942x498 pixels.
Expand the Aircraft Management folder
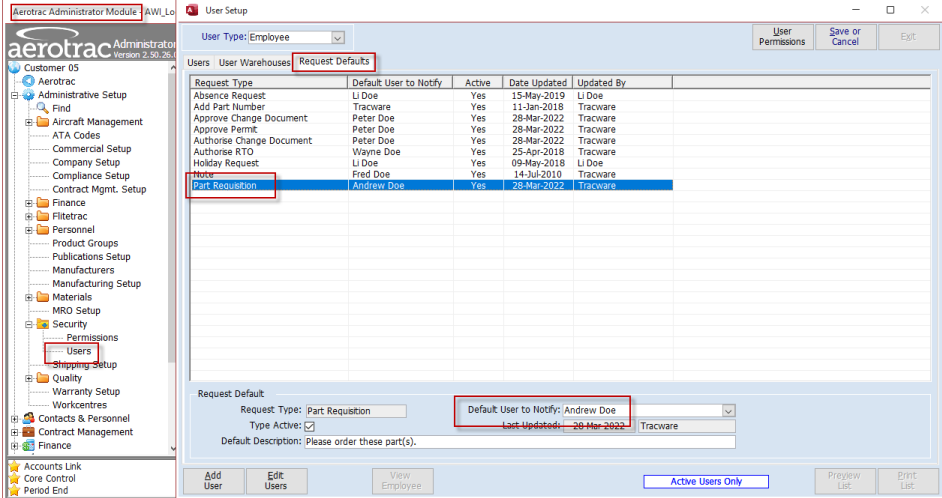click(x=28, y=122)
